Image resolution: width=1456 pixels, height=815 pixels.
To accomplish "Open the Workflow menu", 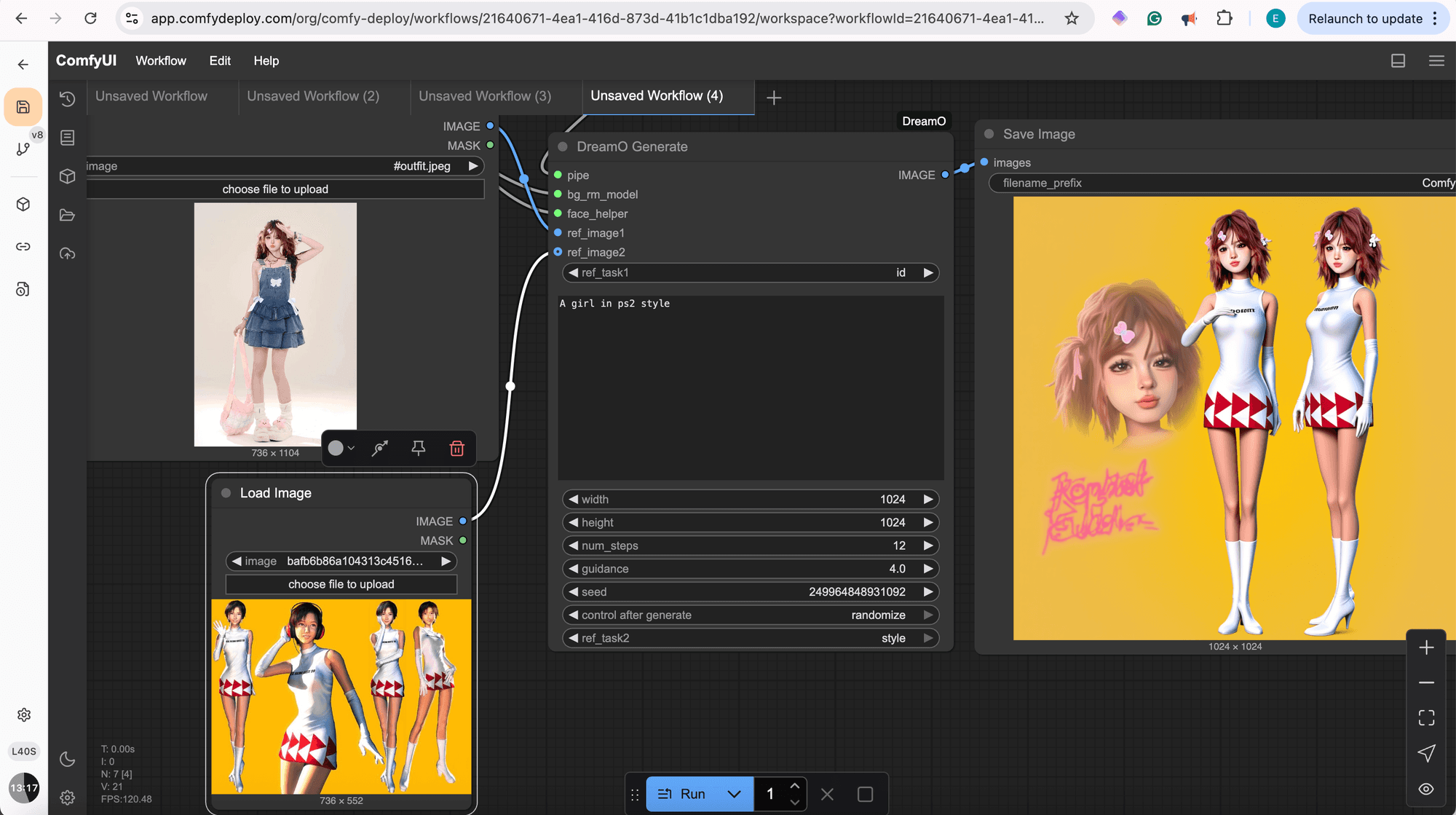I will click(160, 60).
